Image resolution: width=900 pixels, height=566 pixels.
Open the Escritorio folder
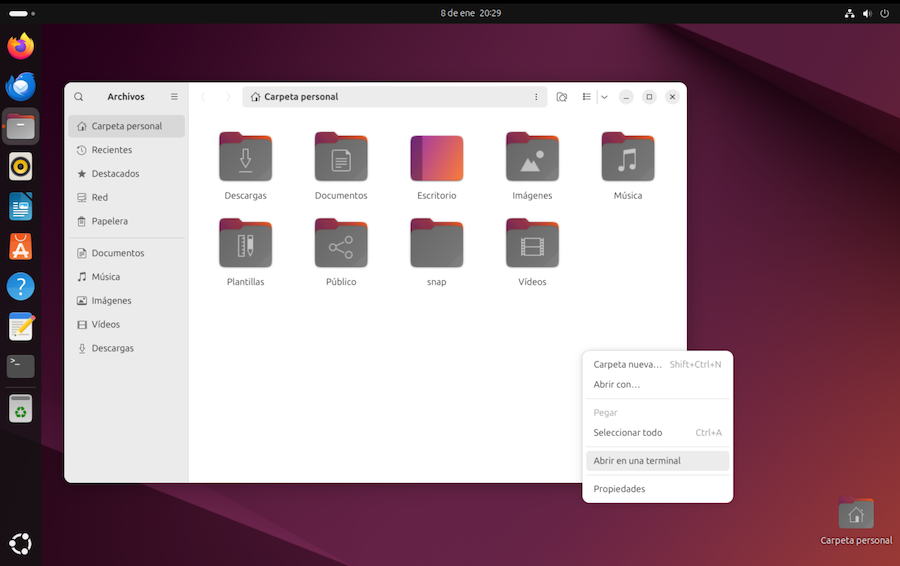click(436, 157)
